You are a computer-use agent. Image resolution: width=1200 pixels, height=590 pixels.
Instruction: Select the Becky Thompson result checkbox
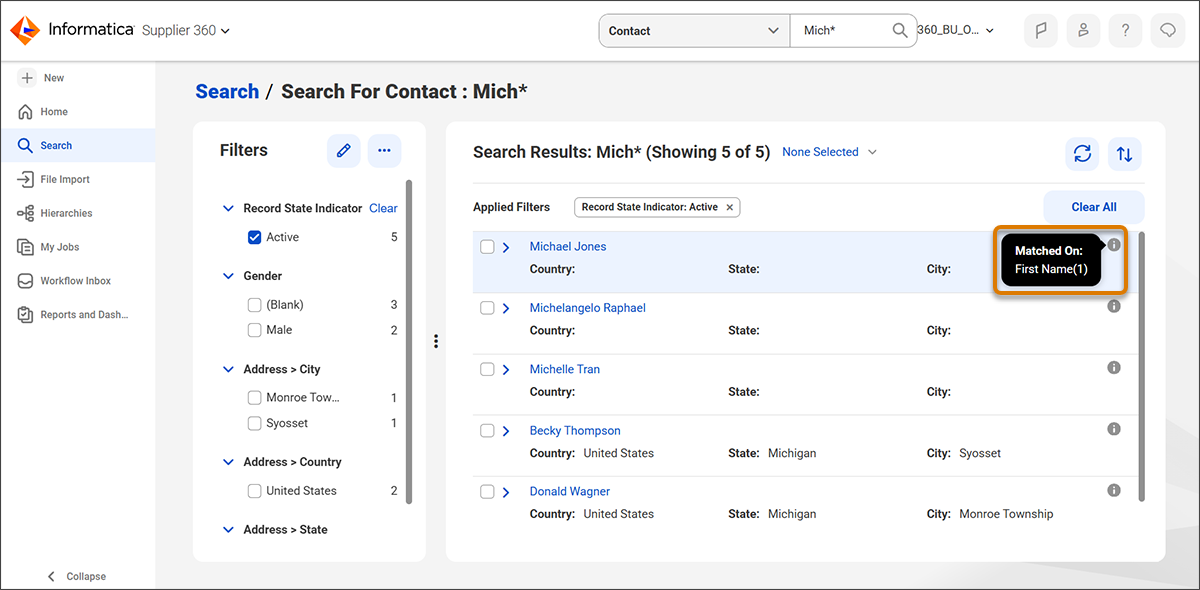pyautogui.click(x=487, y=431)
